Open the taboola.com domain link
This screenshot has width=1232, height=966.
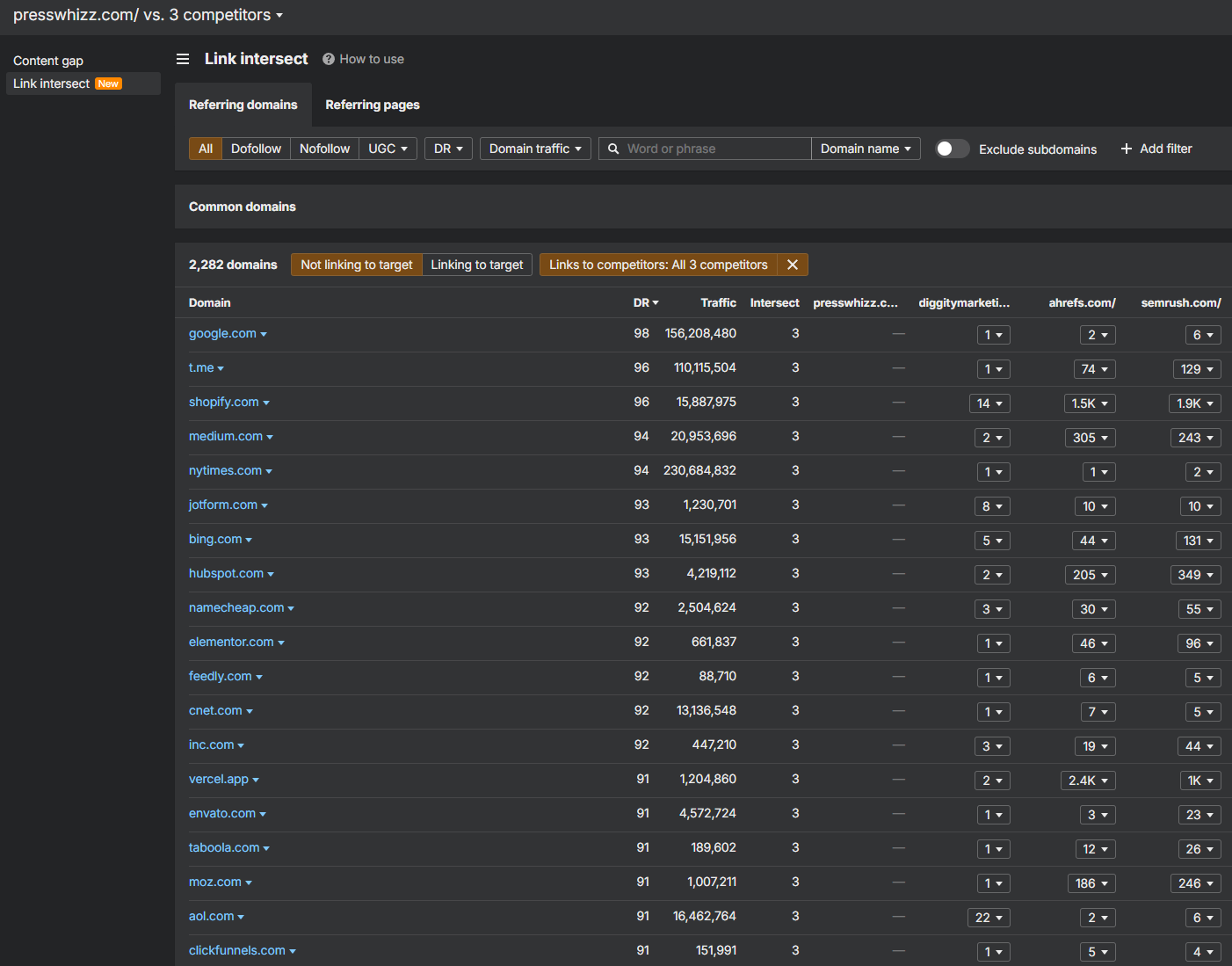coord(224,847)
